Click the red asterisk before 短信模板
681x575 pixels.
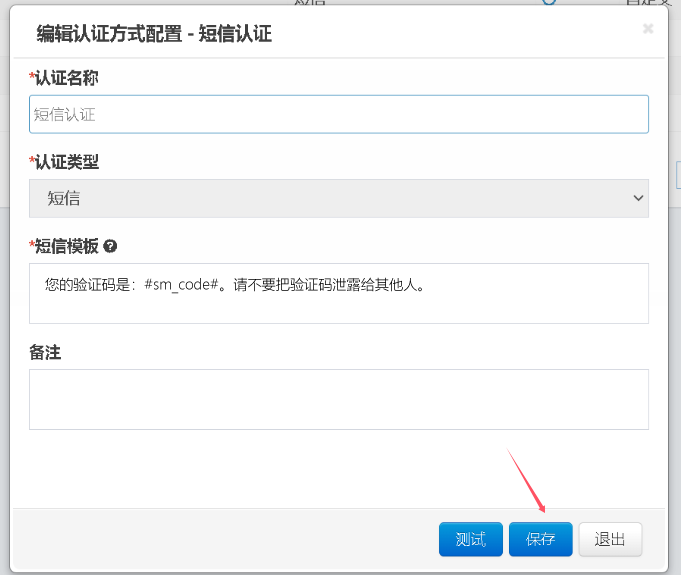(32, 245)
